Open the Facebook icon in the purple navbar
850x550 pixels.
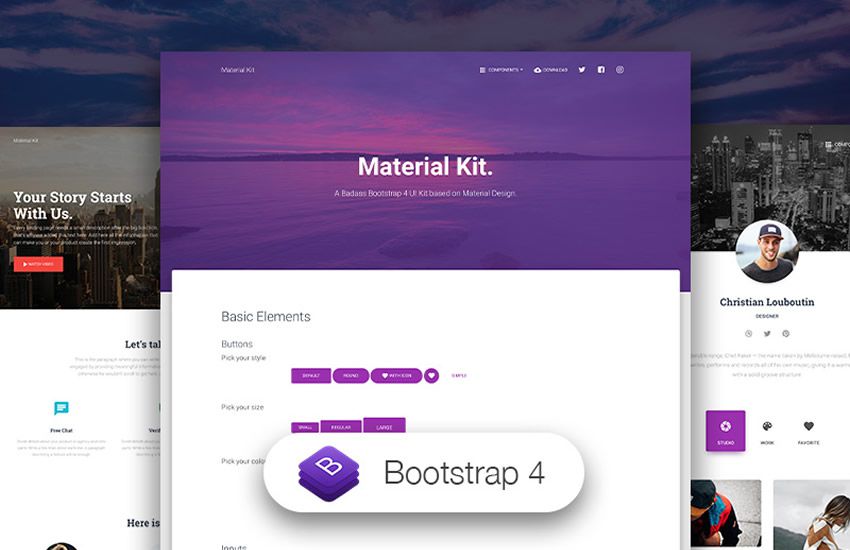pos(601,69)
